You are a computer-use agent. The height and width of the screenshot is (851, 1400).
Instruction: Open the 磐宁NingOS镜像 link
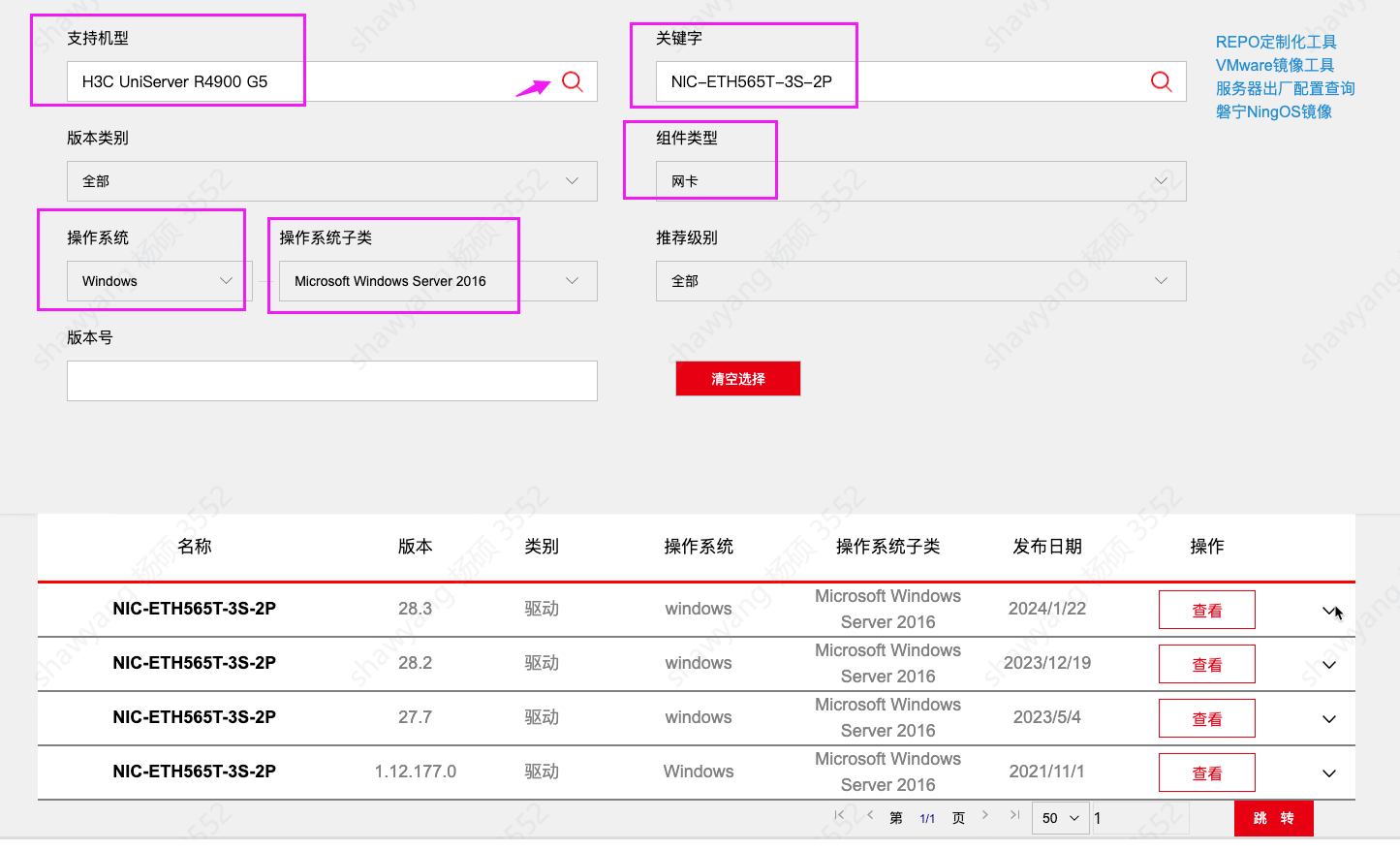(x=1274, y=111)
